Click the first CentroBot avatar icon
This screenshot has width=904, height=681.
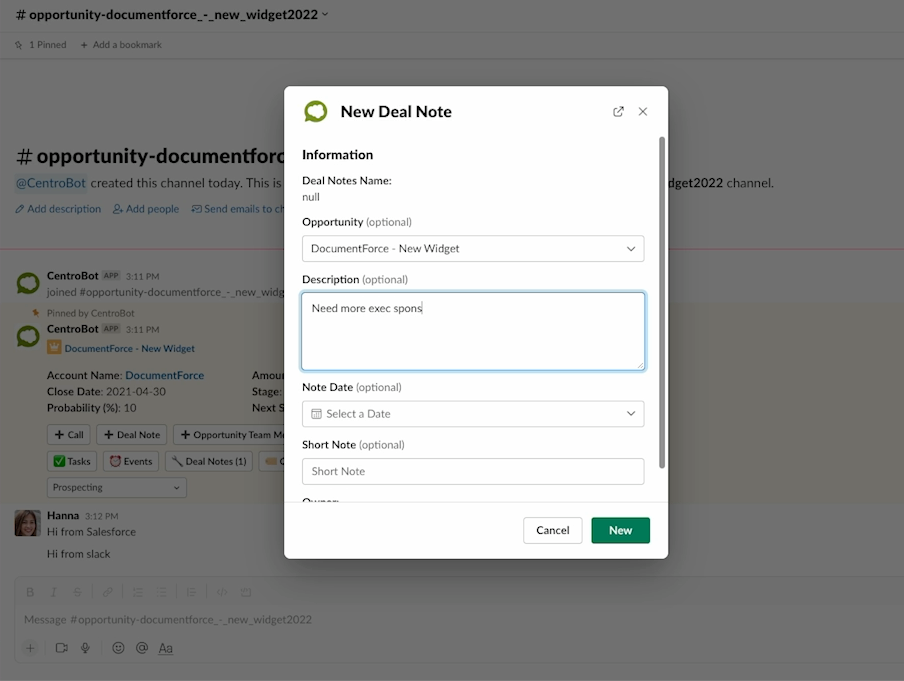[x=28, y=283]
